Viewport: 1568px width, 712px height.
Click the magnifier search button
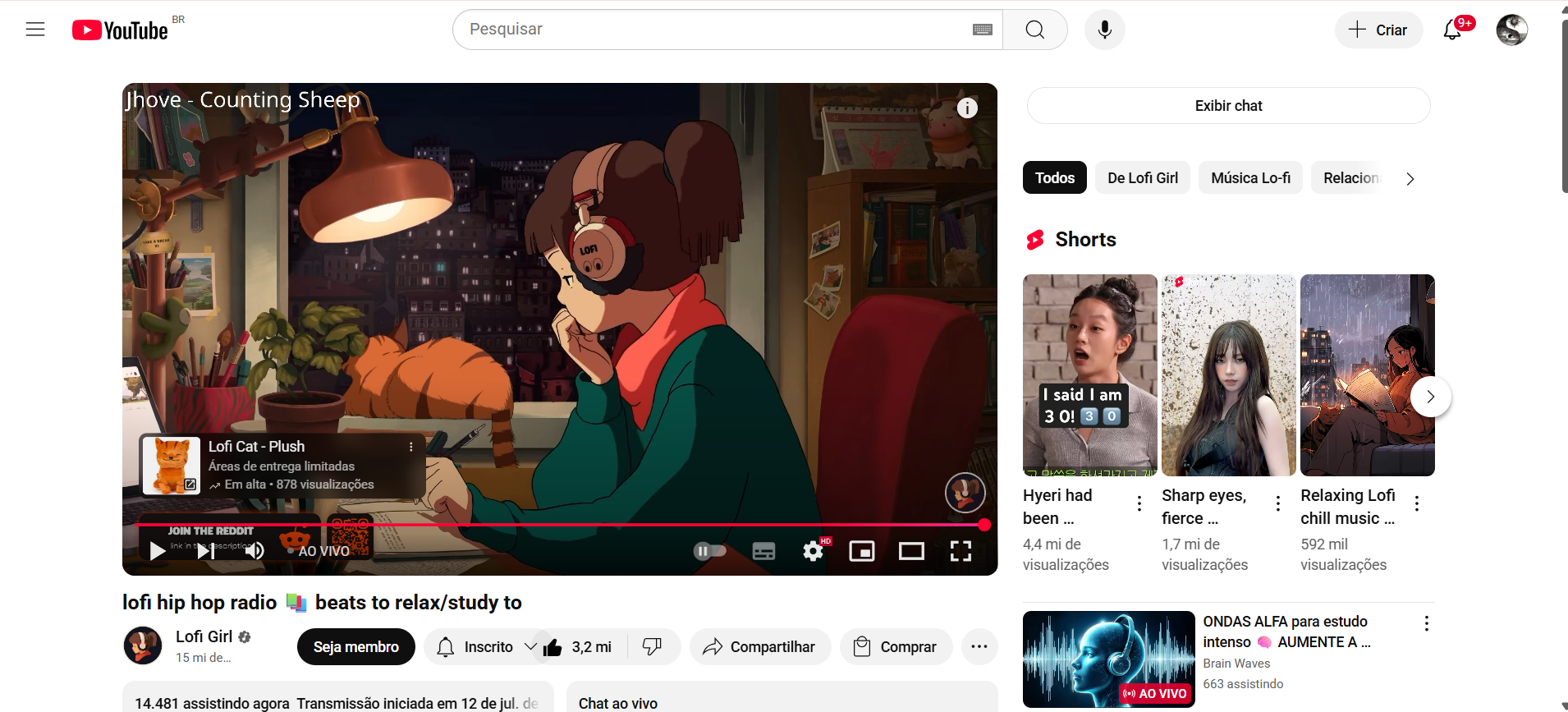click(1035, 30)
